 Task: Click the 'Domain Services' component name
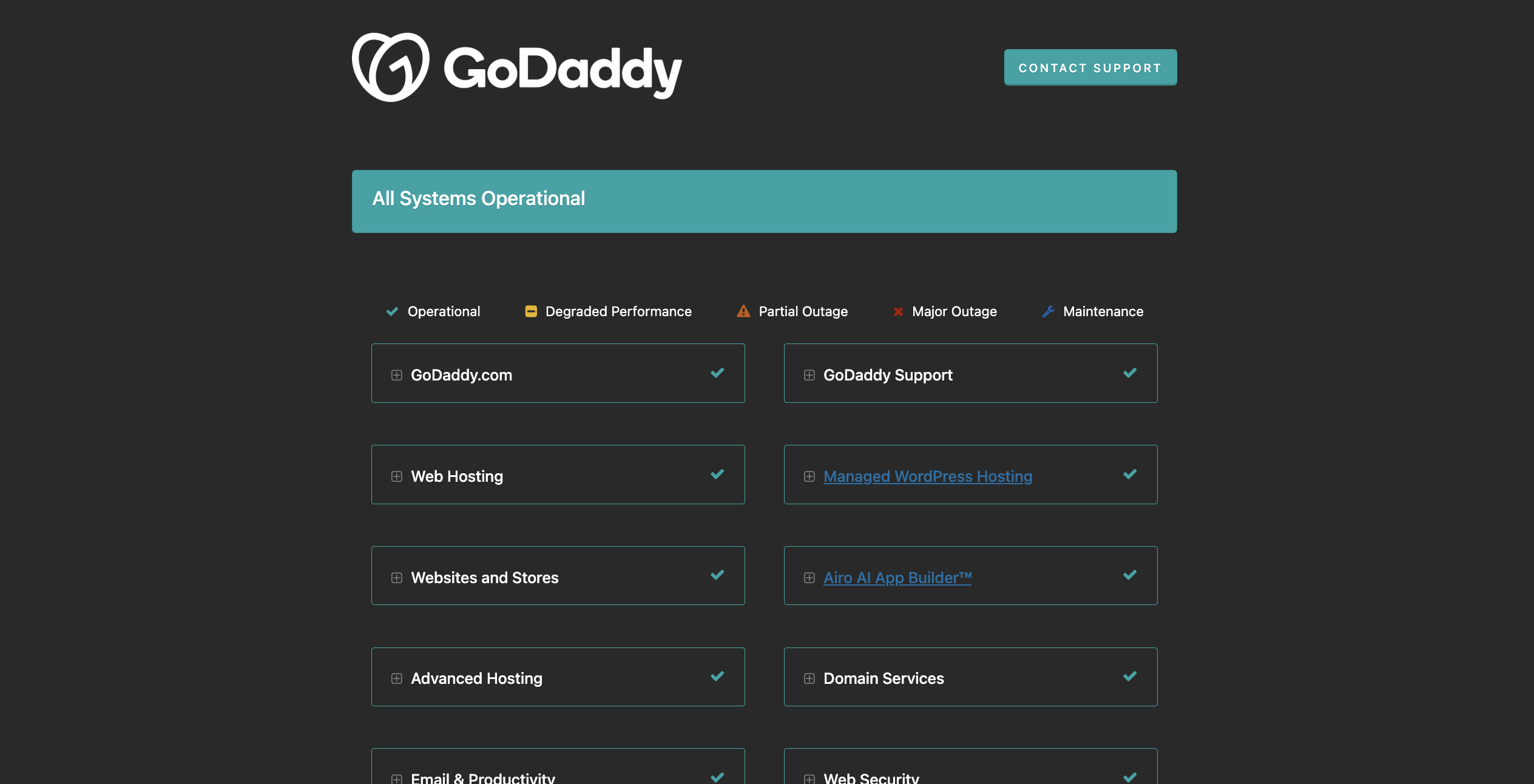click(x=884, y=678)
